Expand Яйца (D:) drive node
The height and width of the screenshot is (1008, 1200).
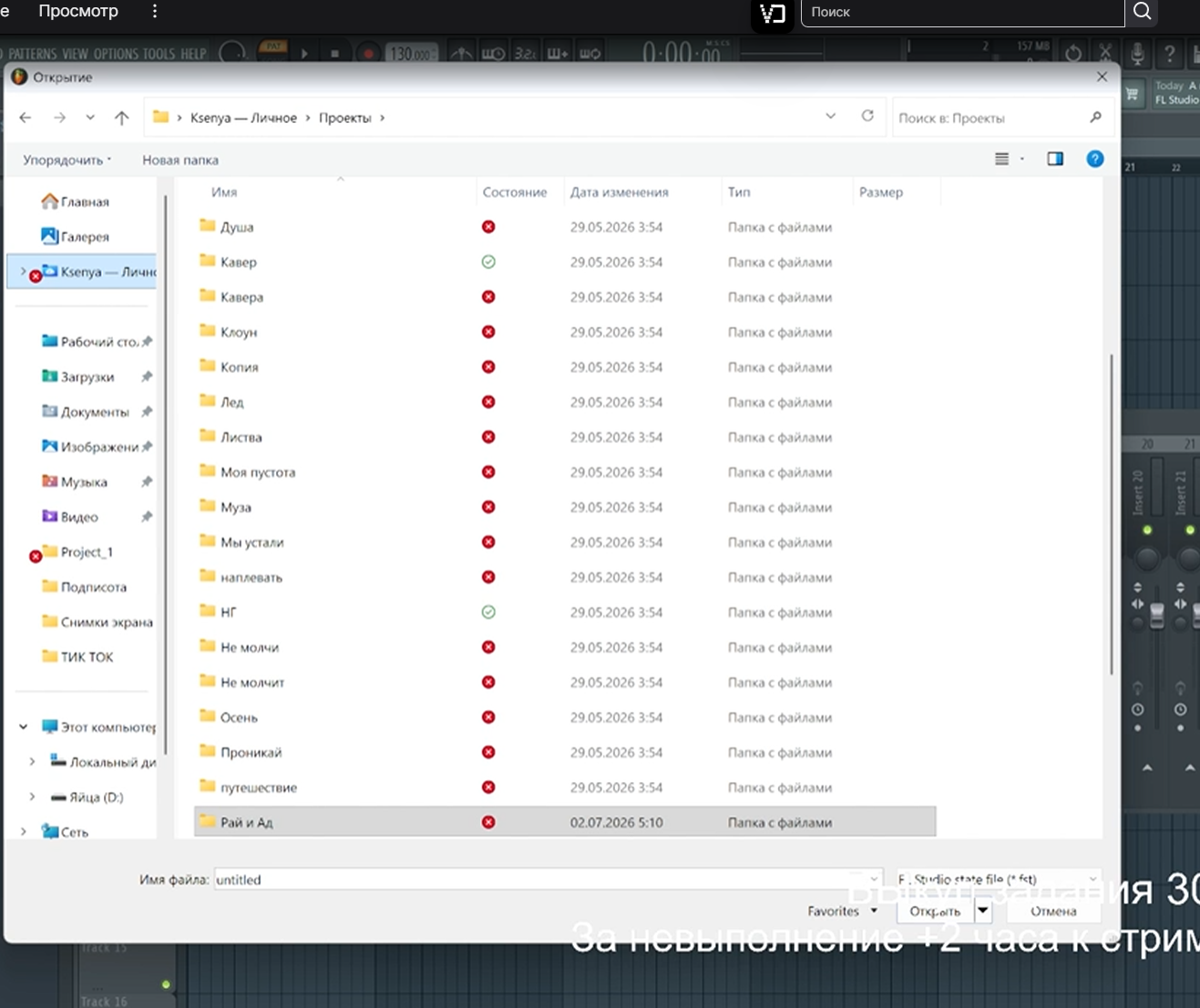coord(32,797)
